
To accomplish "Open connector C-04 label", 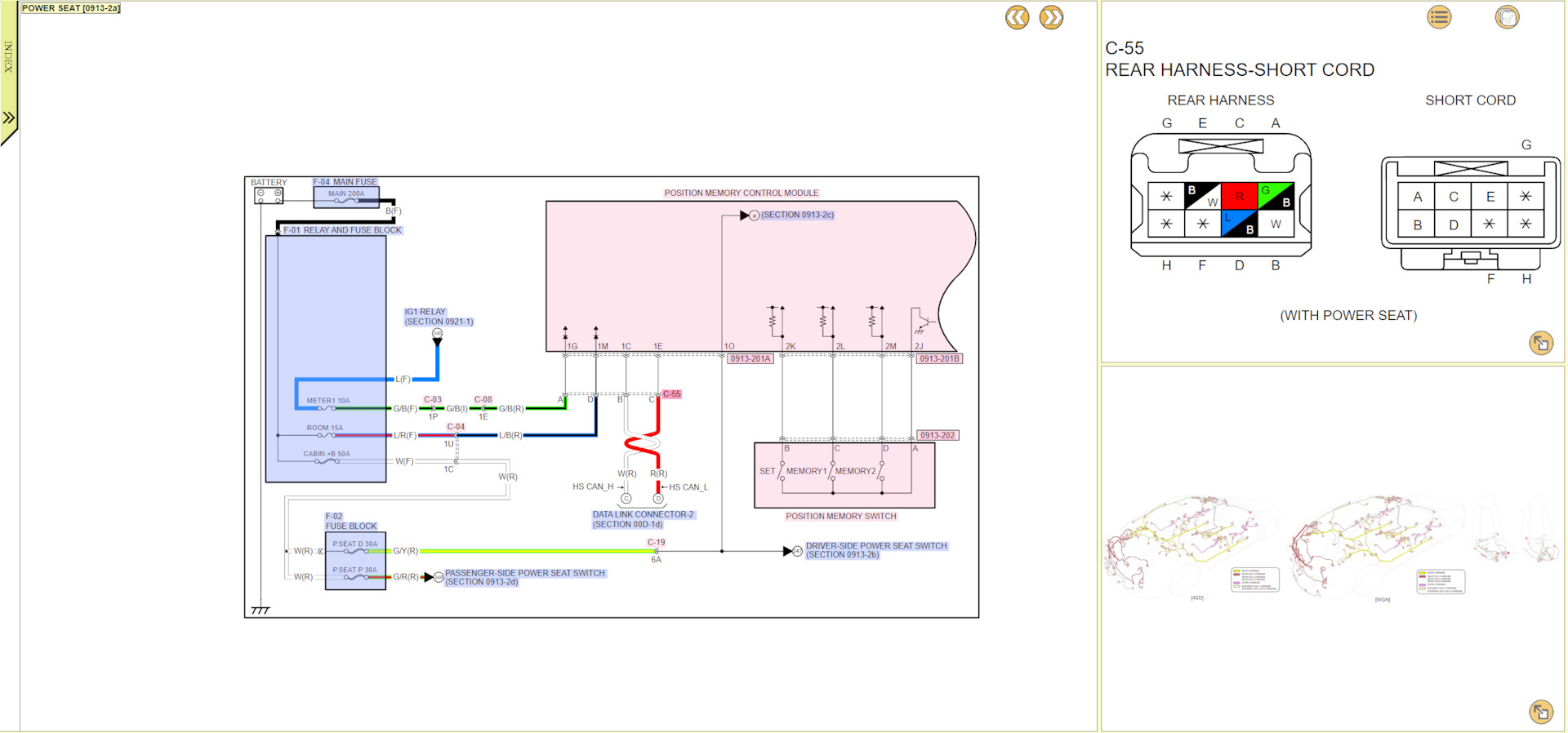I will coord(456,427).
